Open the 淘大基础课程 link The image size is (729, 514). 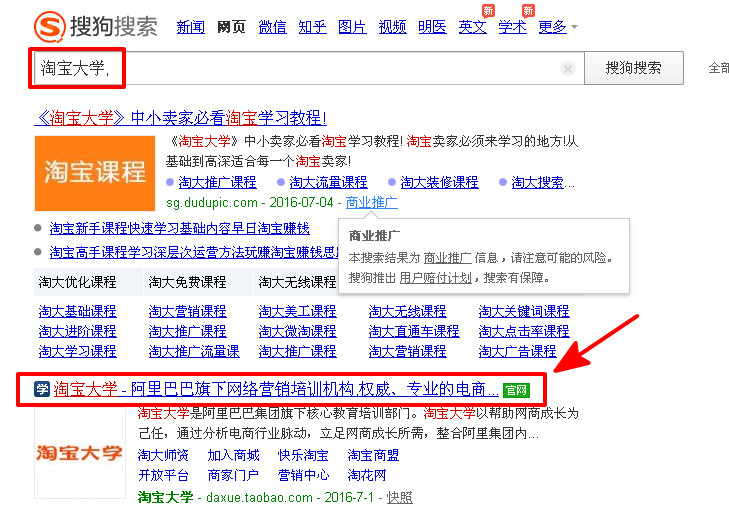78,311
